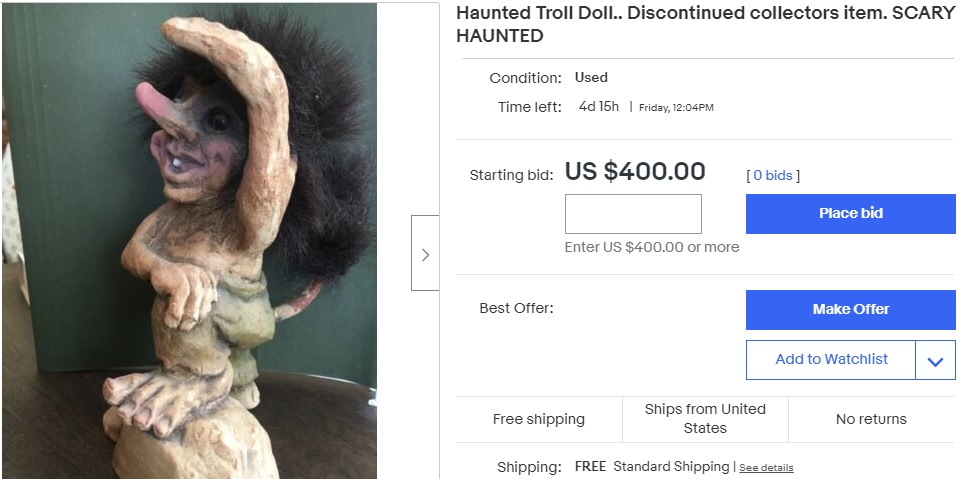966x479 pixels.
Task: Select the Free shipping info cell
Action: click(x=539, y=419)
